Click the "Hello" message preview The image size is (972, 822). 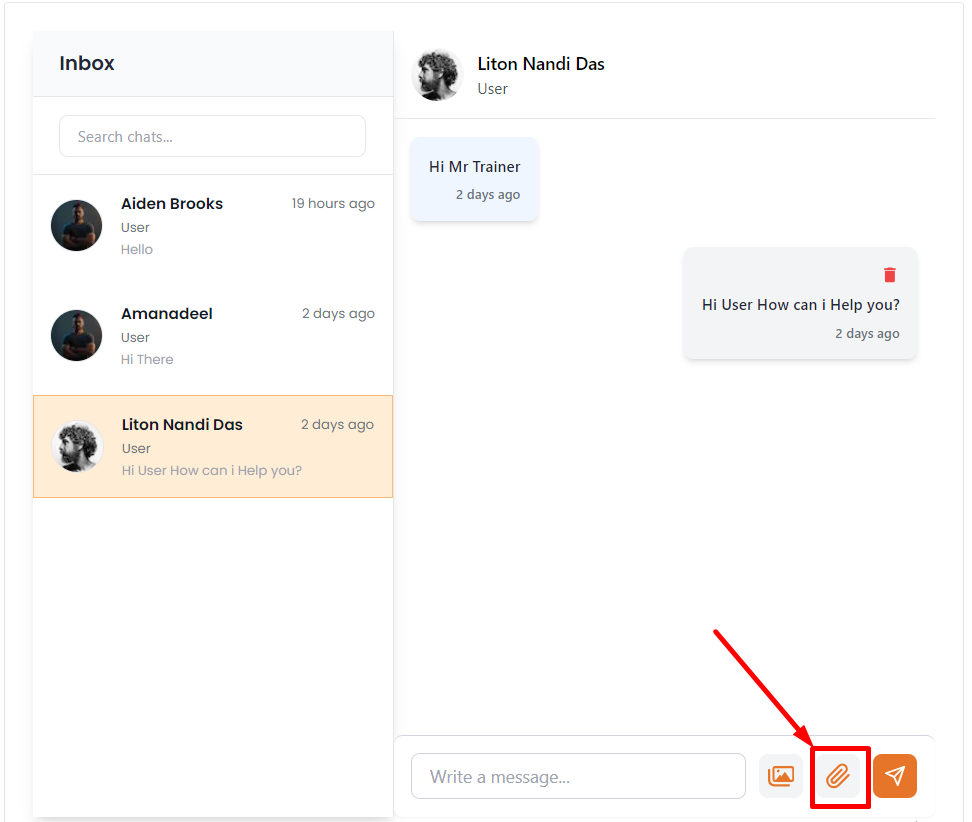click(x=137, y=250)
